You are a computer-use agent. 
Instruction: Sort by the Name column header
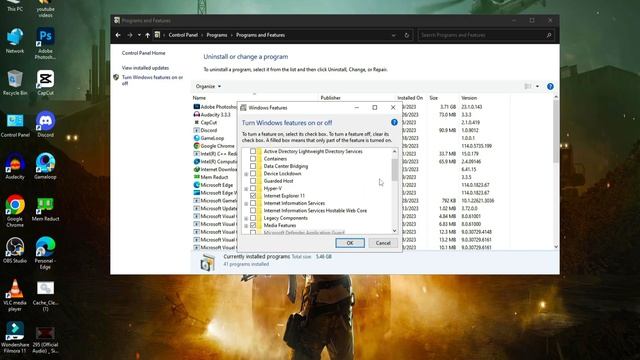tap(255, 98)
